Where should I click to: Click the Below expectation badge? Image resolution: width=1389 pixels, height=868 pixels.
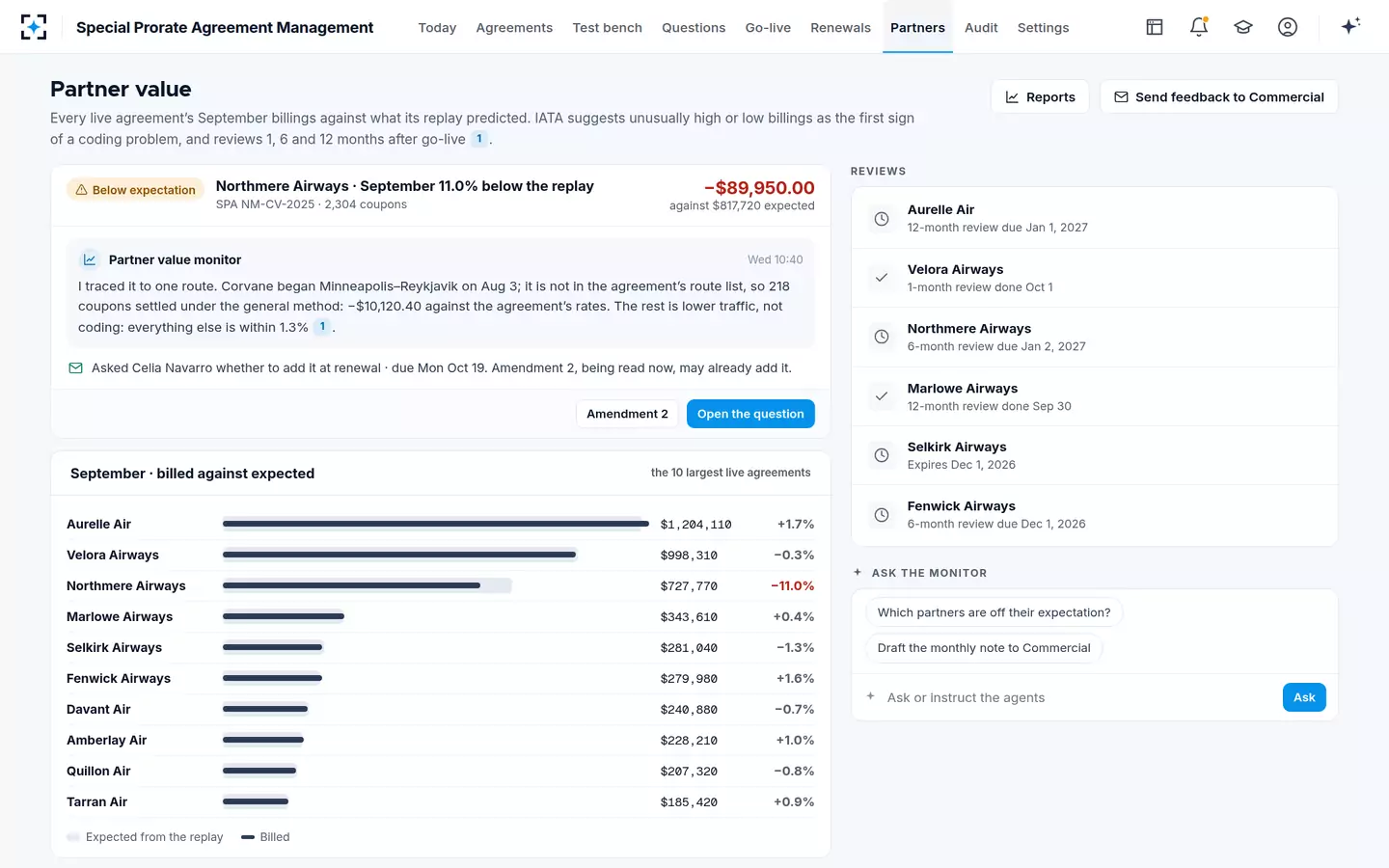[x=135, y=190]
